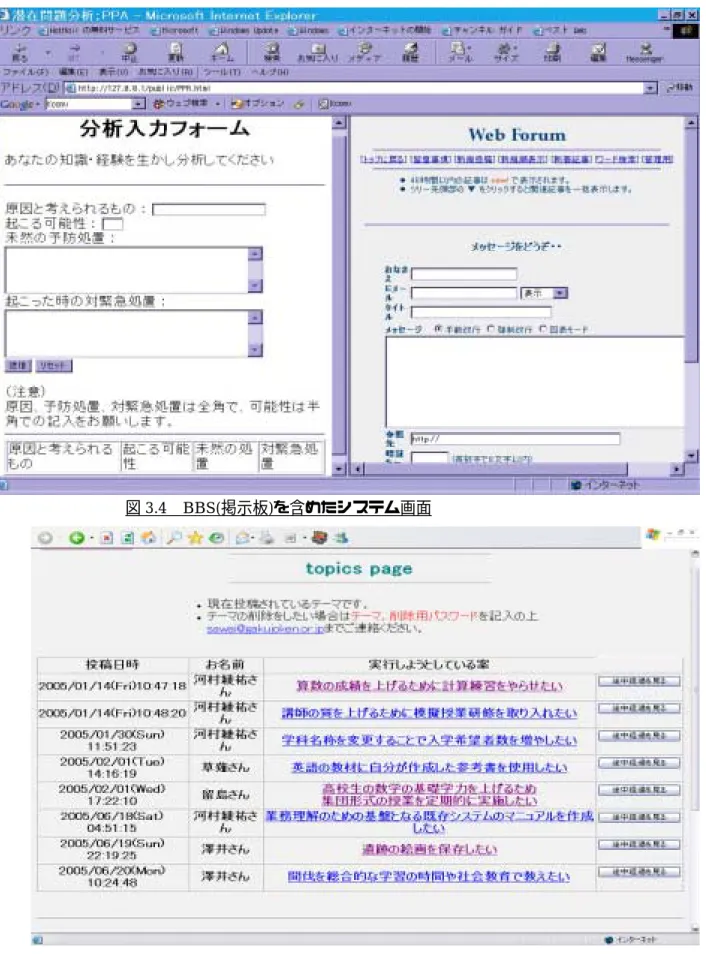Open the ファイル(F) menu
This screenshot has width=706, height=954.
pyautogui.click(x=26, y=72)
